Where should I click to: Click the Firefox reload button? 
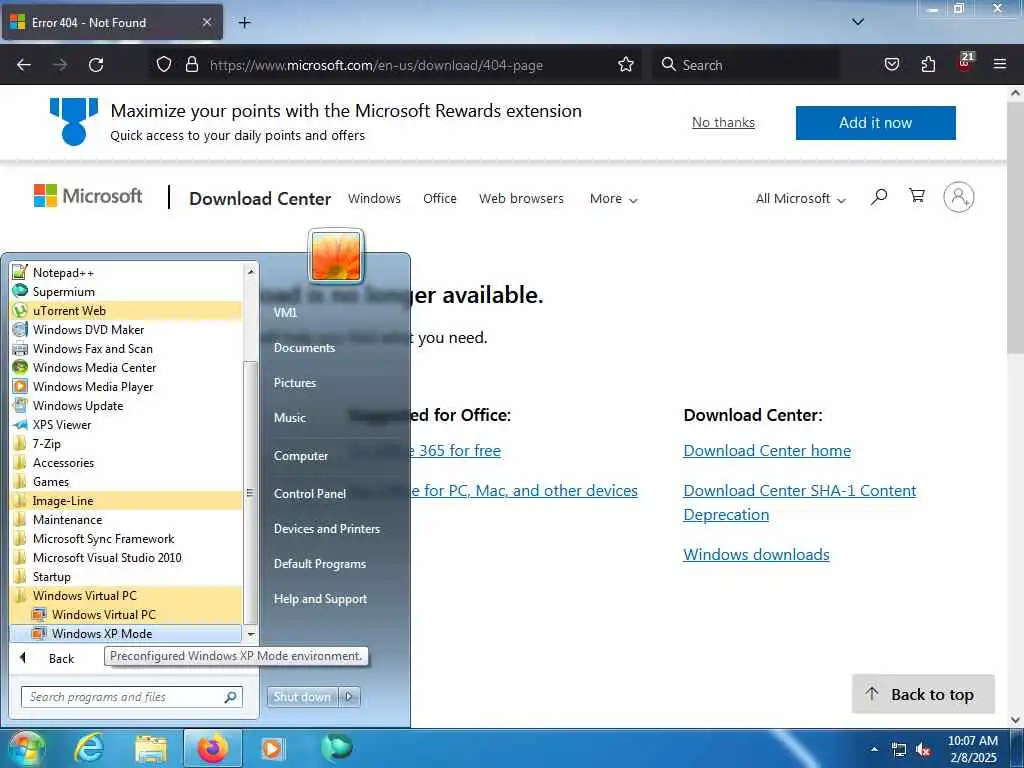(96, 65)
